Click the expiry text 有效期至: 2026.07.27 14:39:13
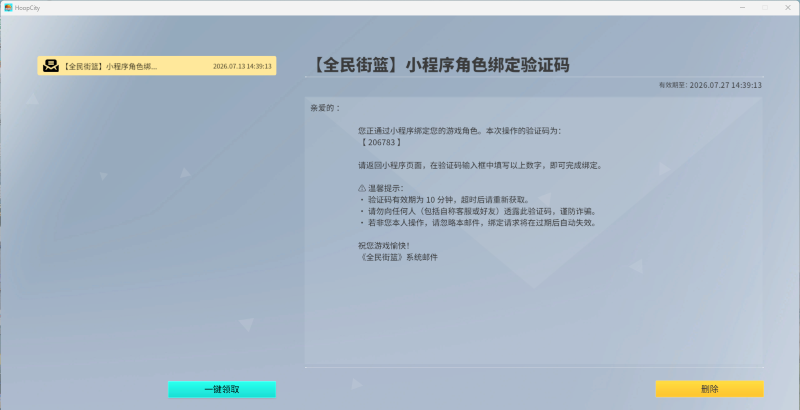800x410 pixels. 710,85
